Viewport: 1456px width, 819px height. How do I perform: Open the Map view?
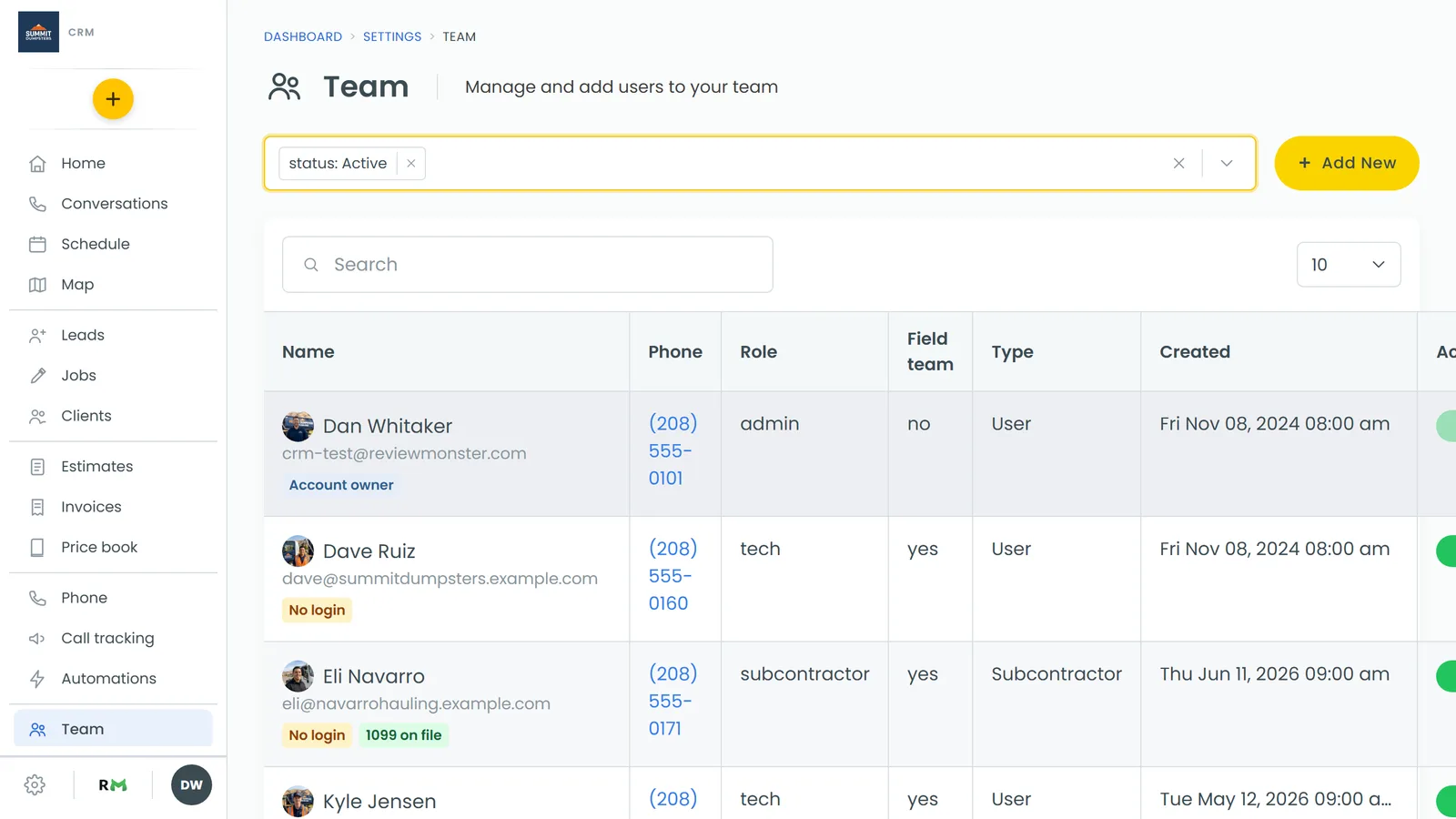tap(113, 285)
